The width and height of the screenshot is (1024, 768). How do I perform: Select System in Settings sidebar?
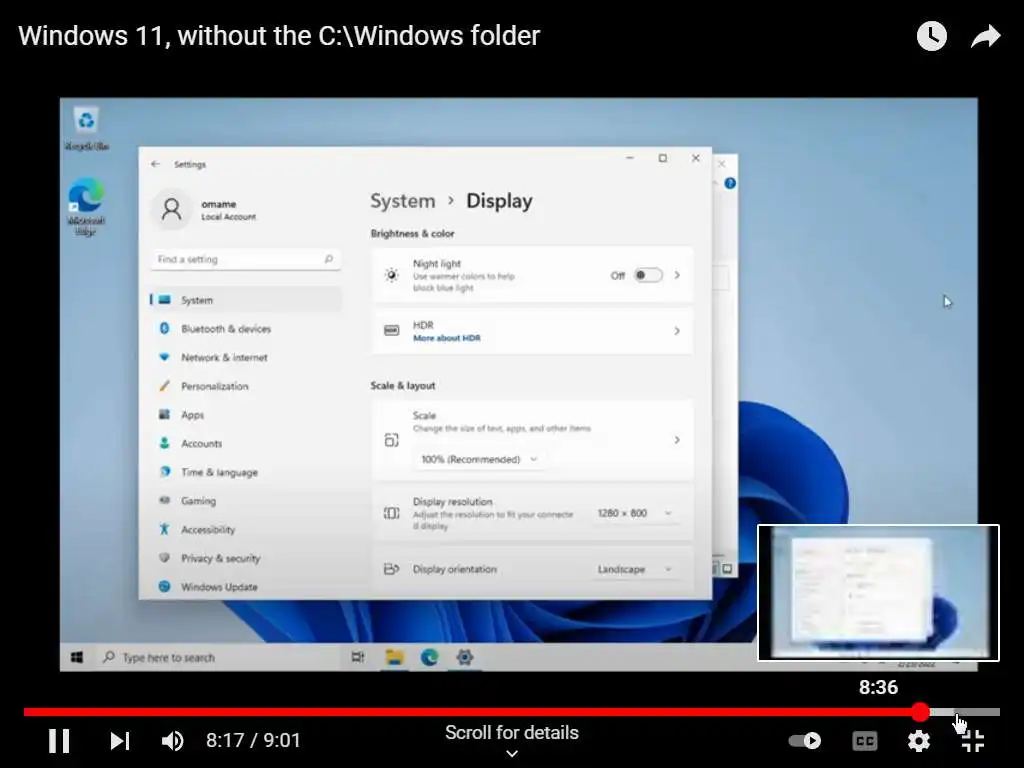246,300
